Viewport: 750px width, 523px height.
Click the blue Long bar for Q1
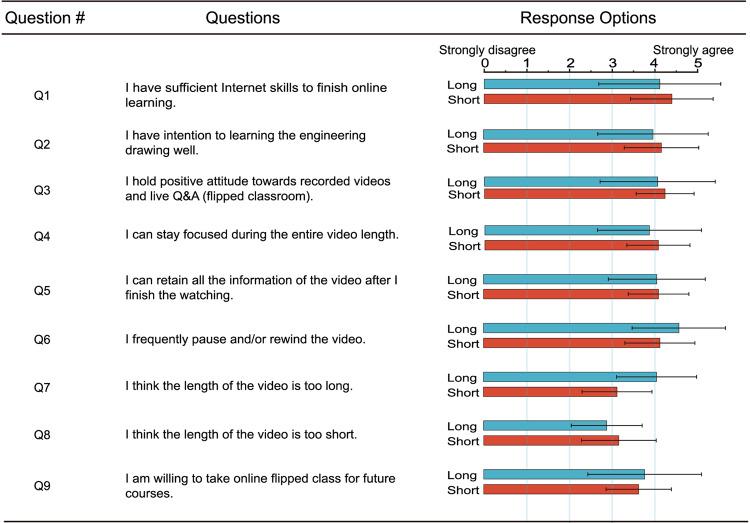point(570,84)
